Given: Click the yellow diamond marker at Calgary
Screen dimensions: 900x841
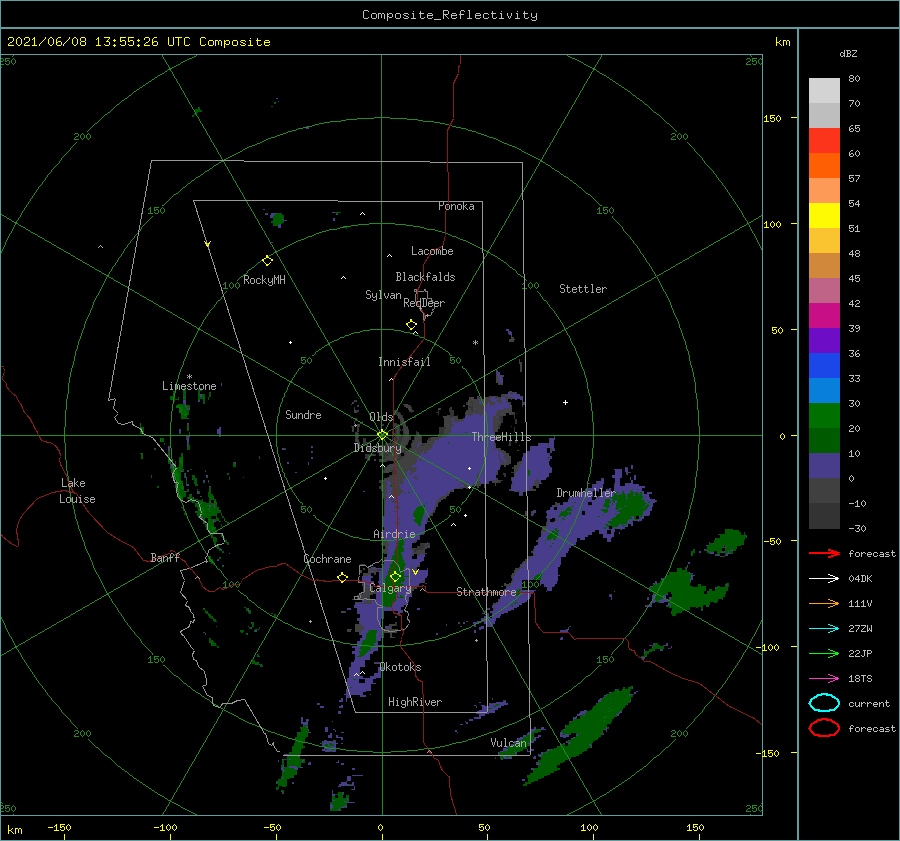Looking at the screenshot, I should pos(395,576).
